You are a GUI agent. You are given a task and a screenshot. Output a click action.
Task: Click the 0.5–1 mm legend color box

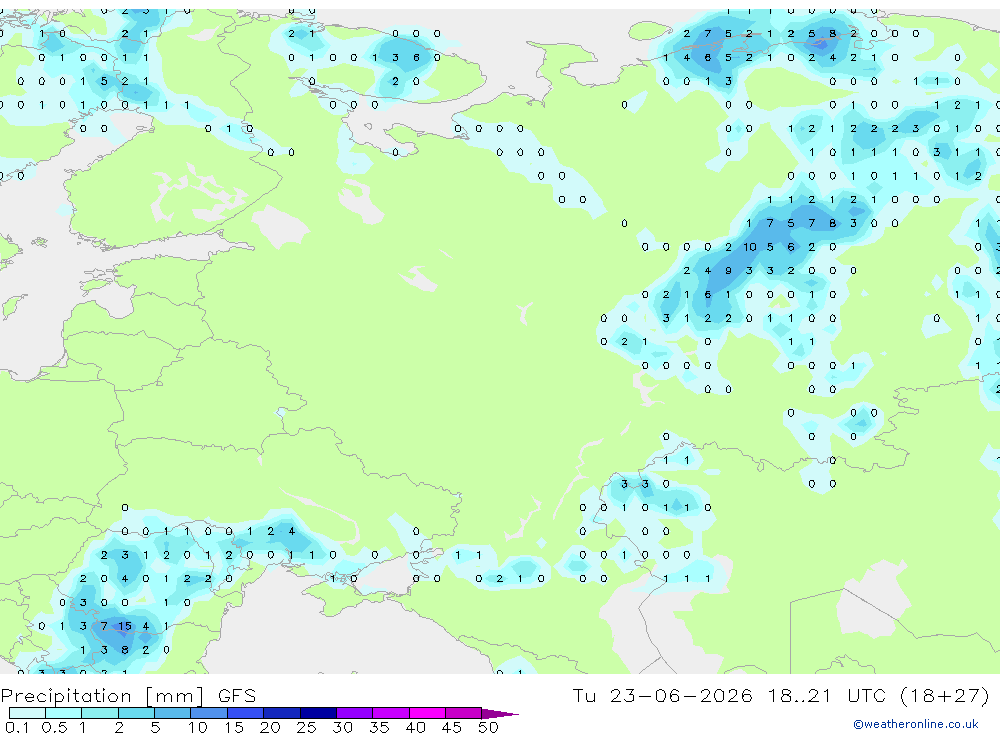tap(64, 713)
